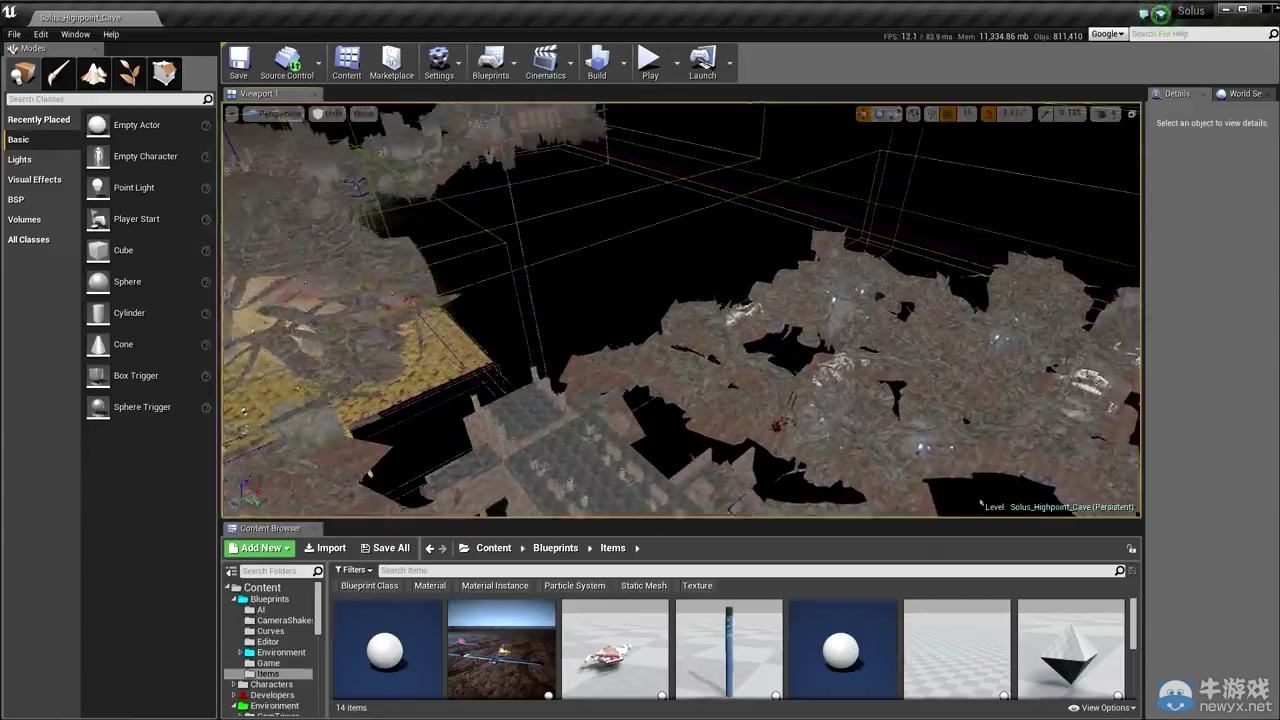The height and width of the screenshot is (720, 1280).
Task: Expand the Developers folder
Action: pos(234,695)
